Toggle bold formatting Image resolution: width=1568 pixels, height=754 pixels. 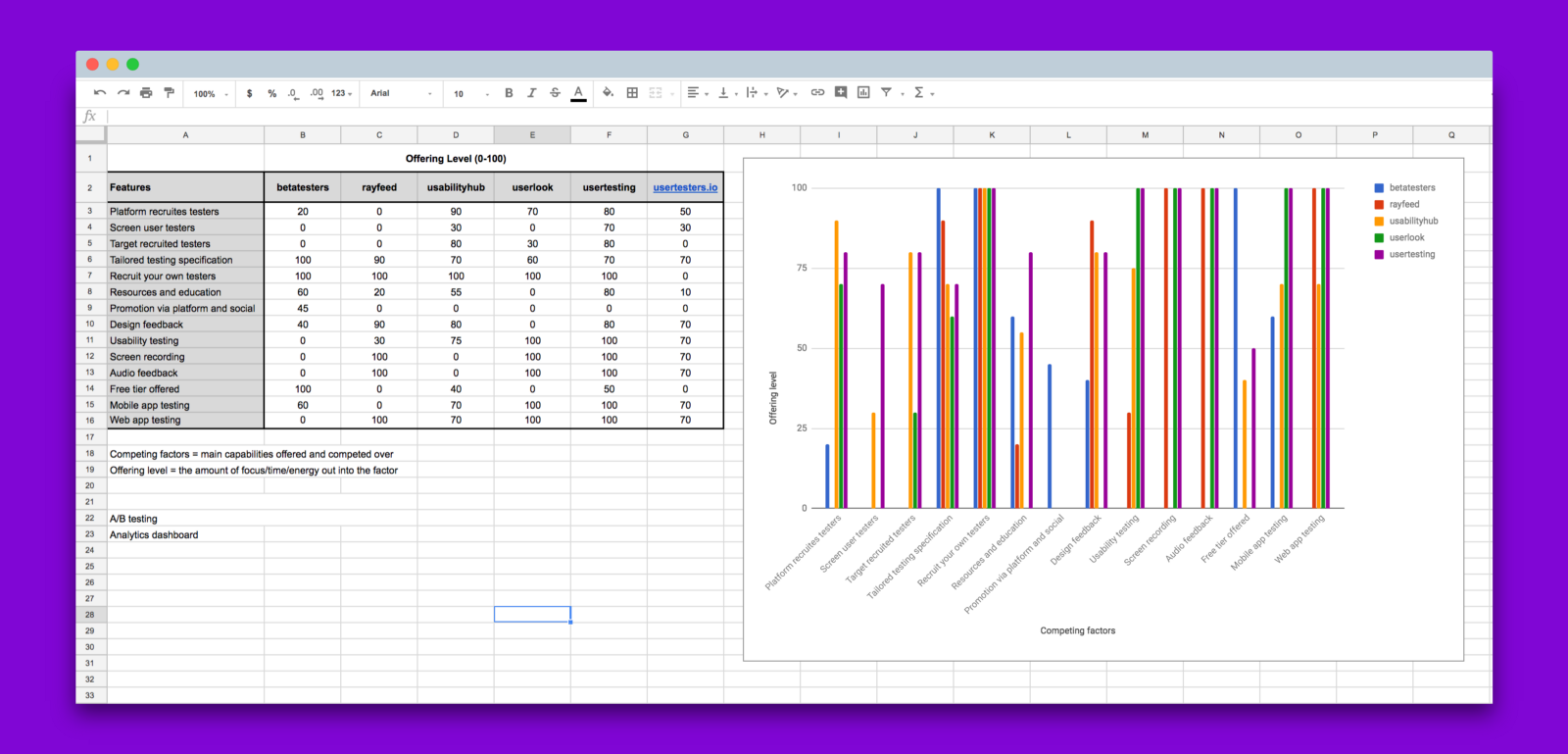509,93
